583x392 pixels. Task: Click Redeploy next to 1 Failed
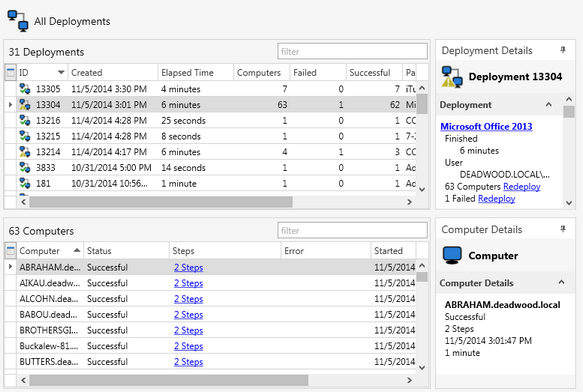[496, 199]
